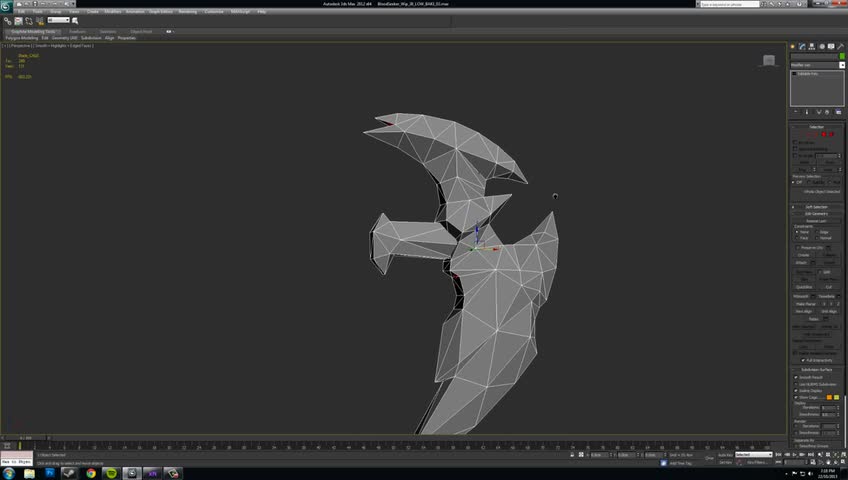Open the Selected key filter dropdown
848x480 pixels.
click(x=753, y=455)
